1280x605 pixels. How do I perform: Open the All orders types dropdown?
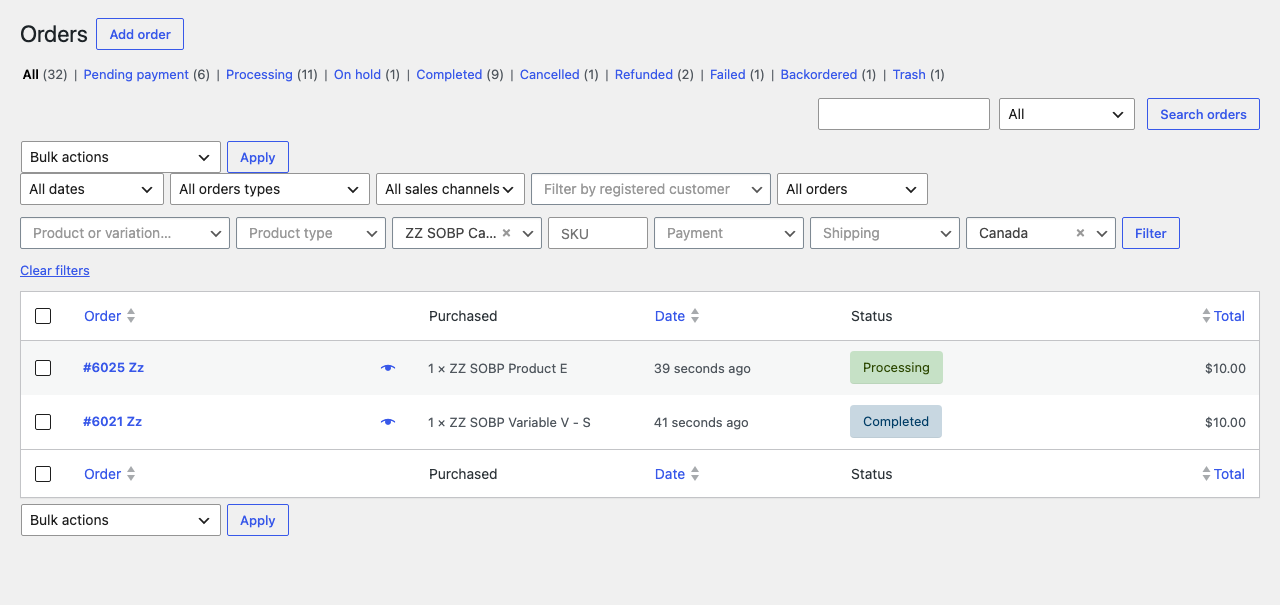(270, 189)
